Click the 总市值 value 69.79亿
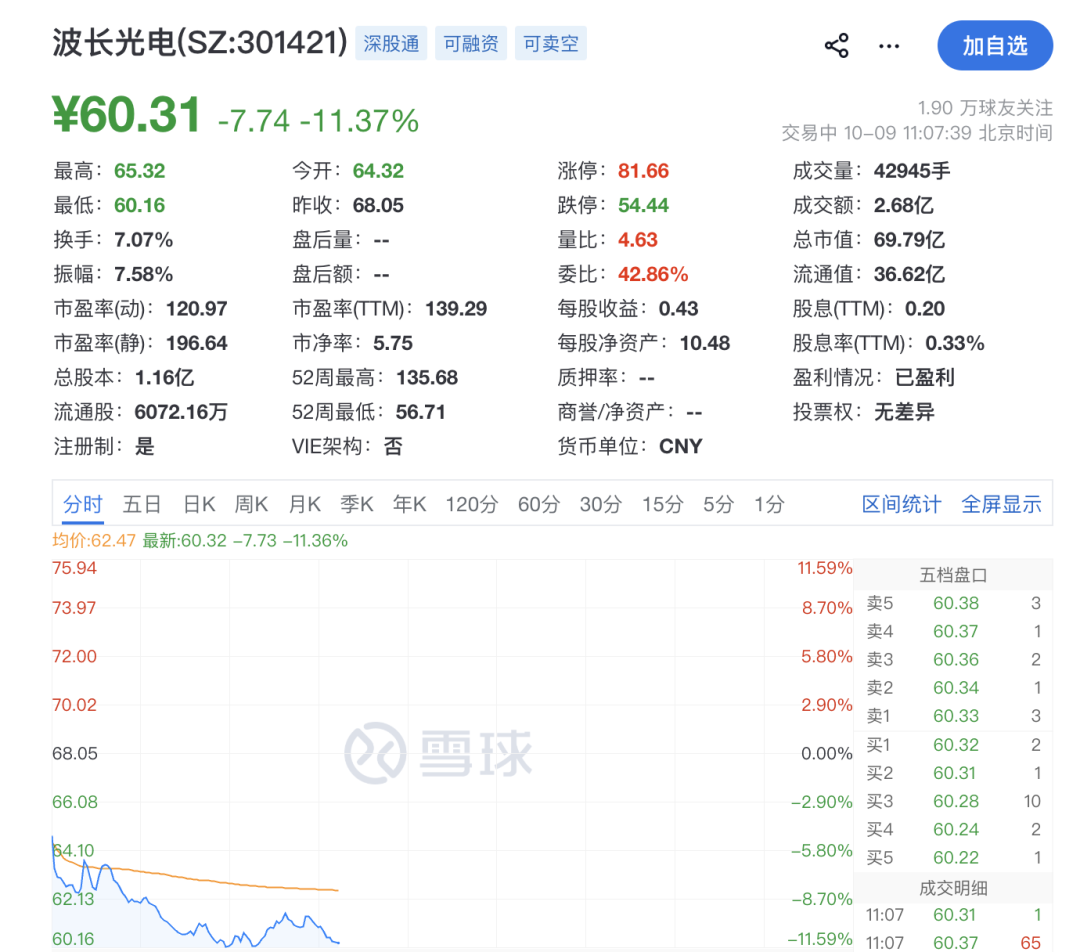The height and width of the screenshot is (952, 1080). (x=909, y=240)
